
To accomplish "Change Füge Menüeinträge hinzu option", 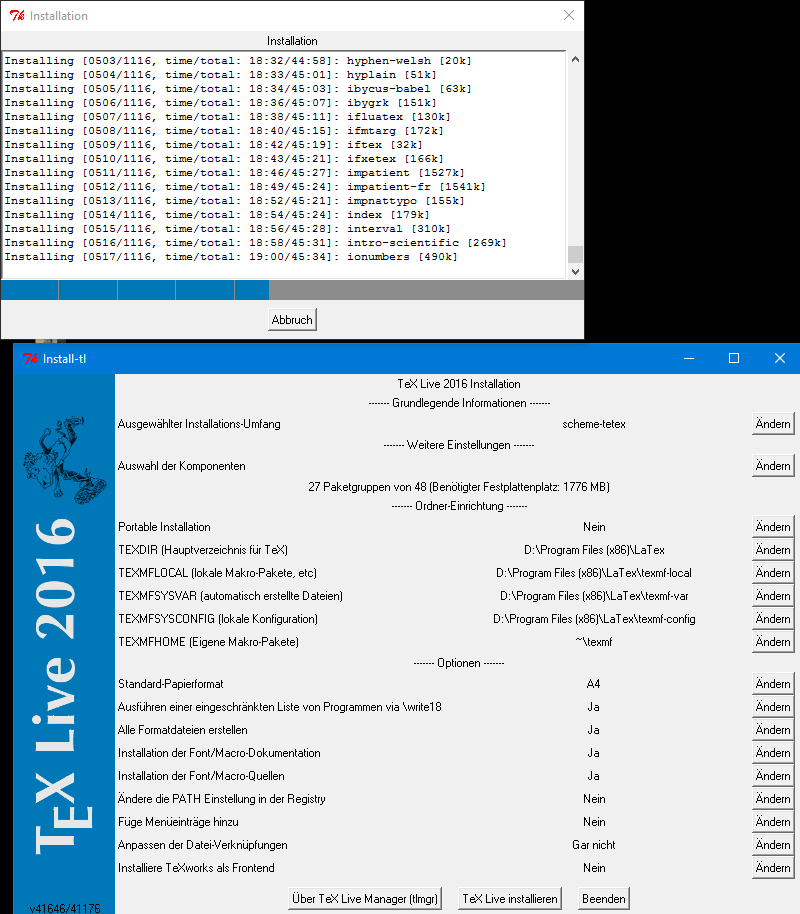I will (x=773, y=822).
